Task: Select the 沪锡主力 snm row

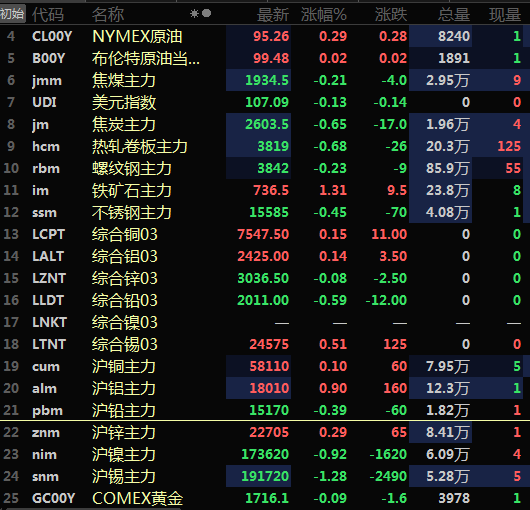Action: coord(265,476)
